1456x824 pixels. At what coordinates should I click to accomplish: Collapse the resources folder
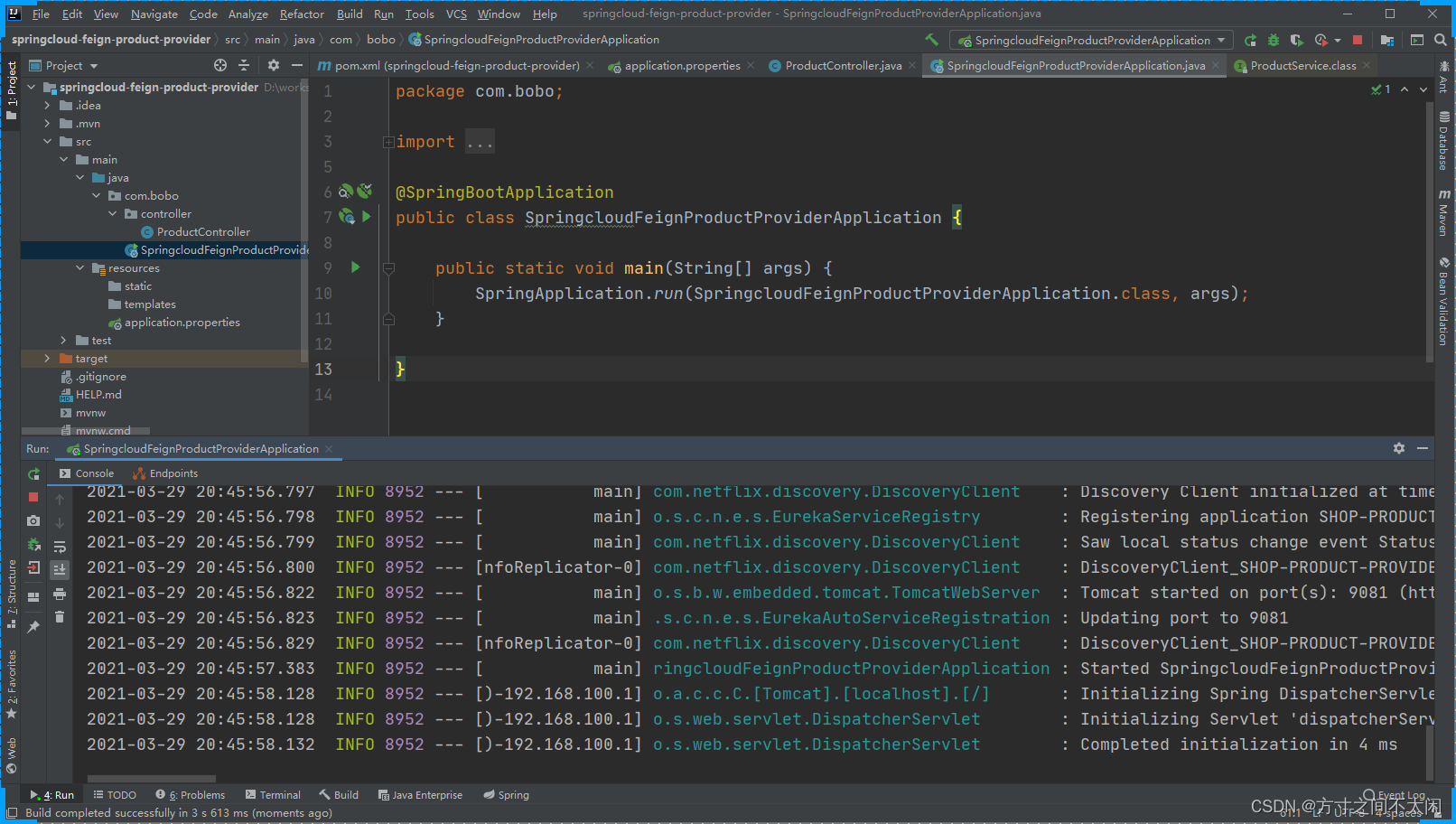tap(79, 268)
